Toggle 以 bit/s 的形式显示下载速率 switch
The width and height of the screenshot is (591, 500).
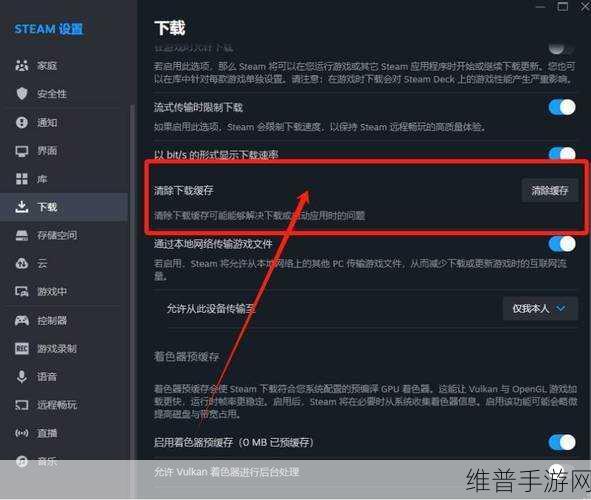click(562, 154)
